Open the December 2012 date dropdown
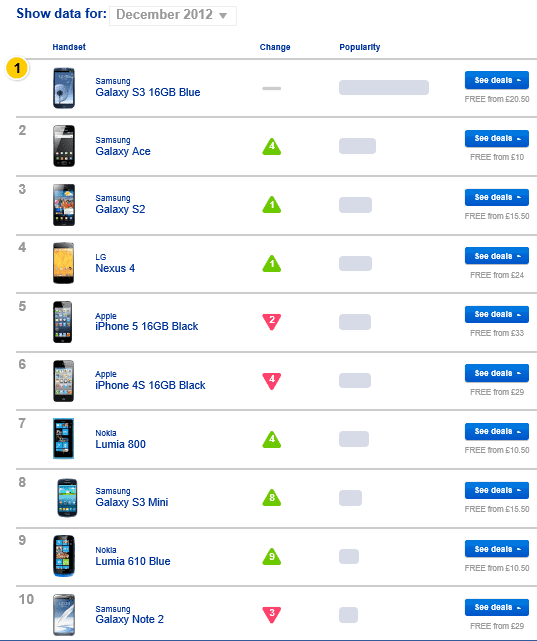Viewport: 537px width, 641px height. coord(172,16)
